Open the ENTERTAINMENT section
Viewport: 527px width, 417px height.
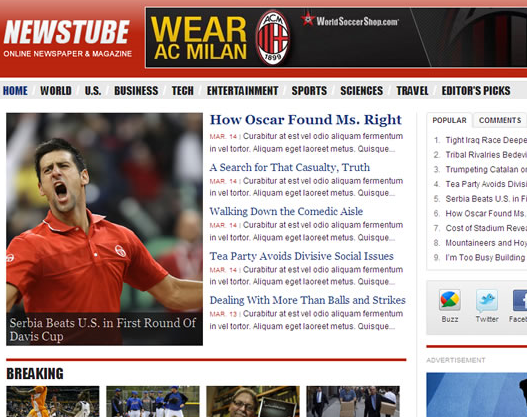(242, 91)
